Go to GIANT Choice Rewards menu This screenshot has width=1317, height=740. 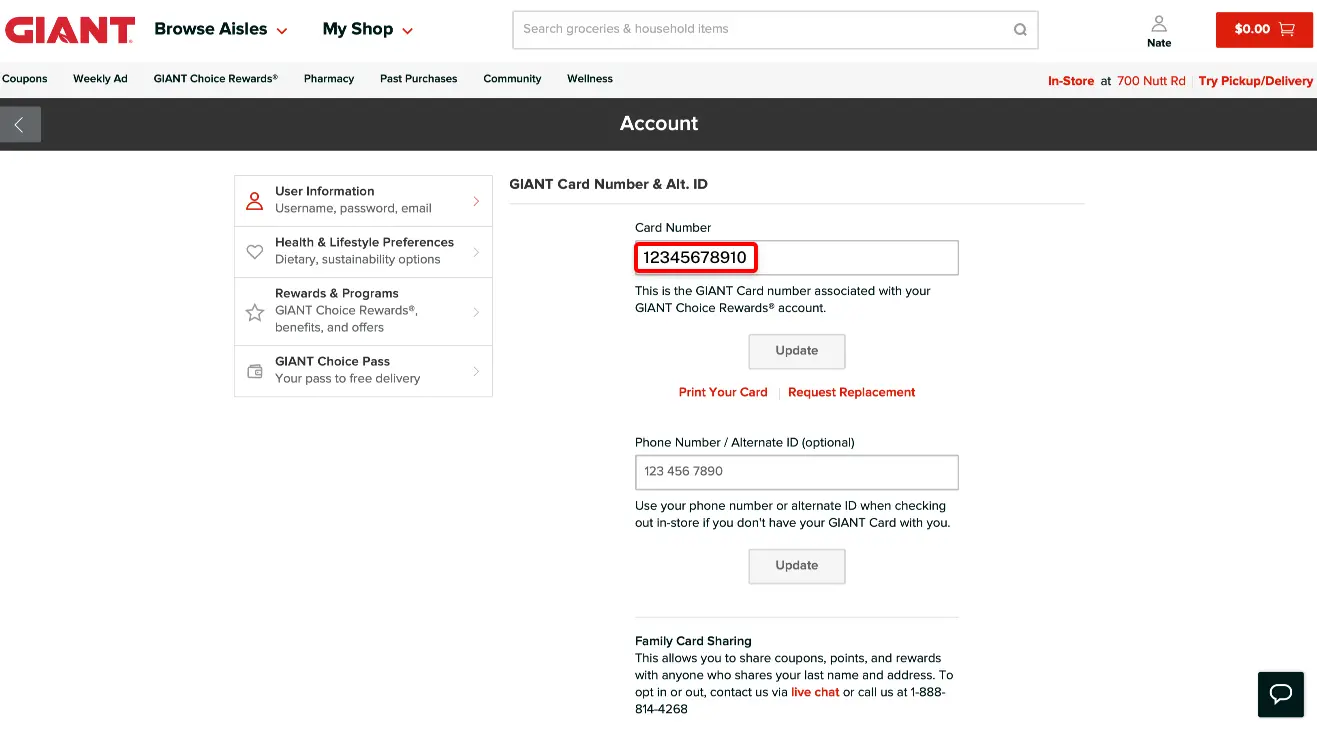(216, 79)
